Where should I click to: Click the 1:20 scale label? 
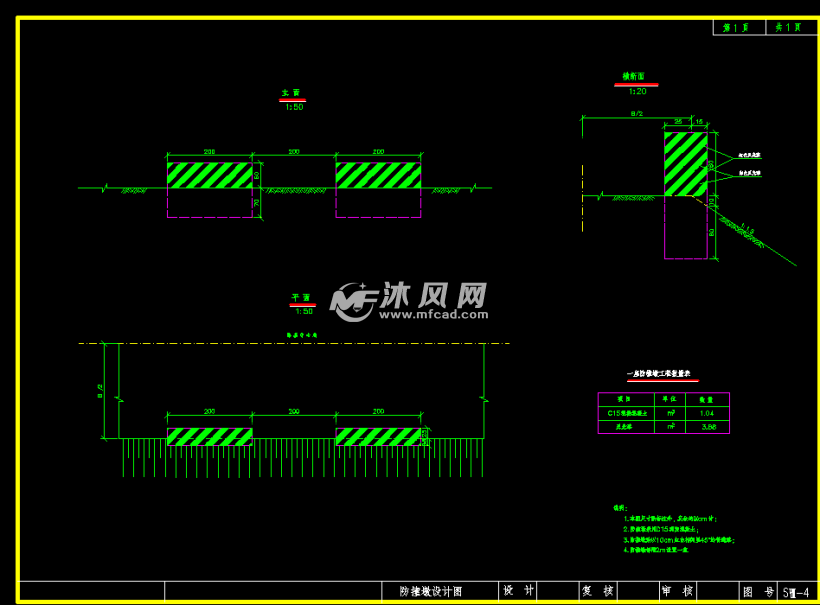(637, 92)
